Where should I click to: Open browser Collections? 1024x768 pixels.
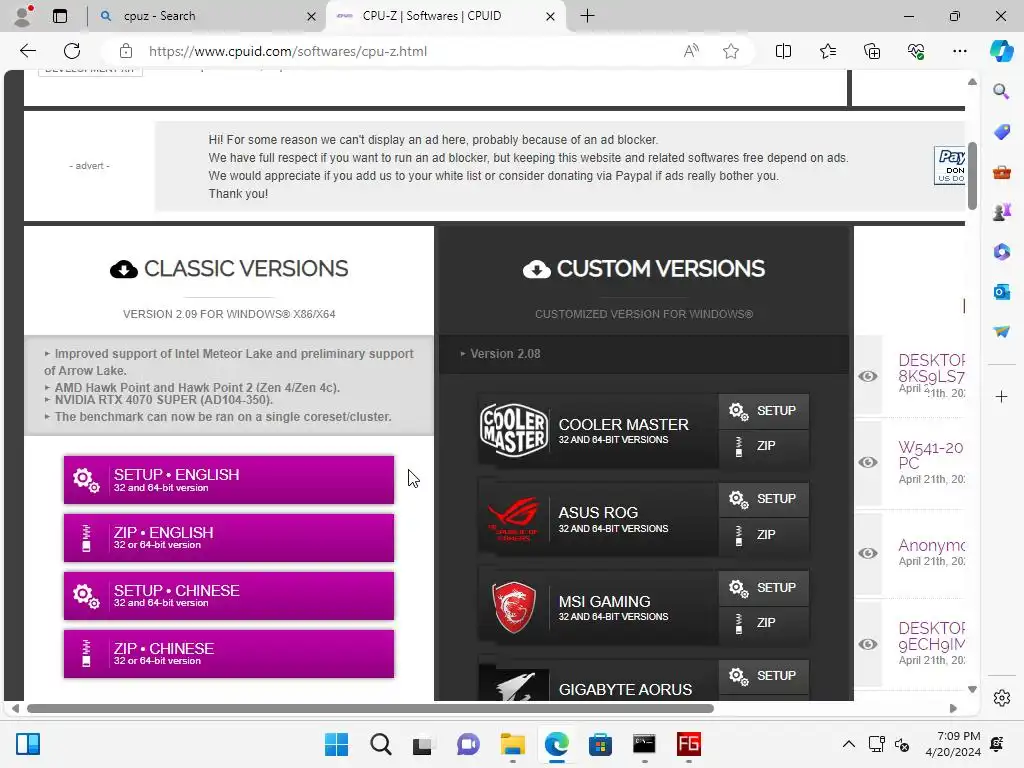(x=872, y=51)
